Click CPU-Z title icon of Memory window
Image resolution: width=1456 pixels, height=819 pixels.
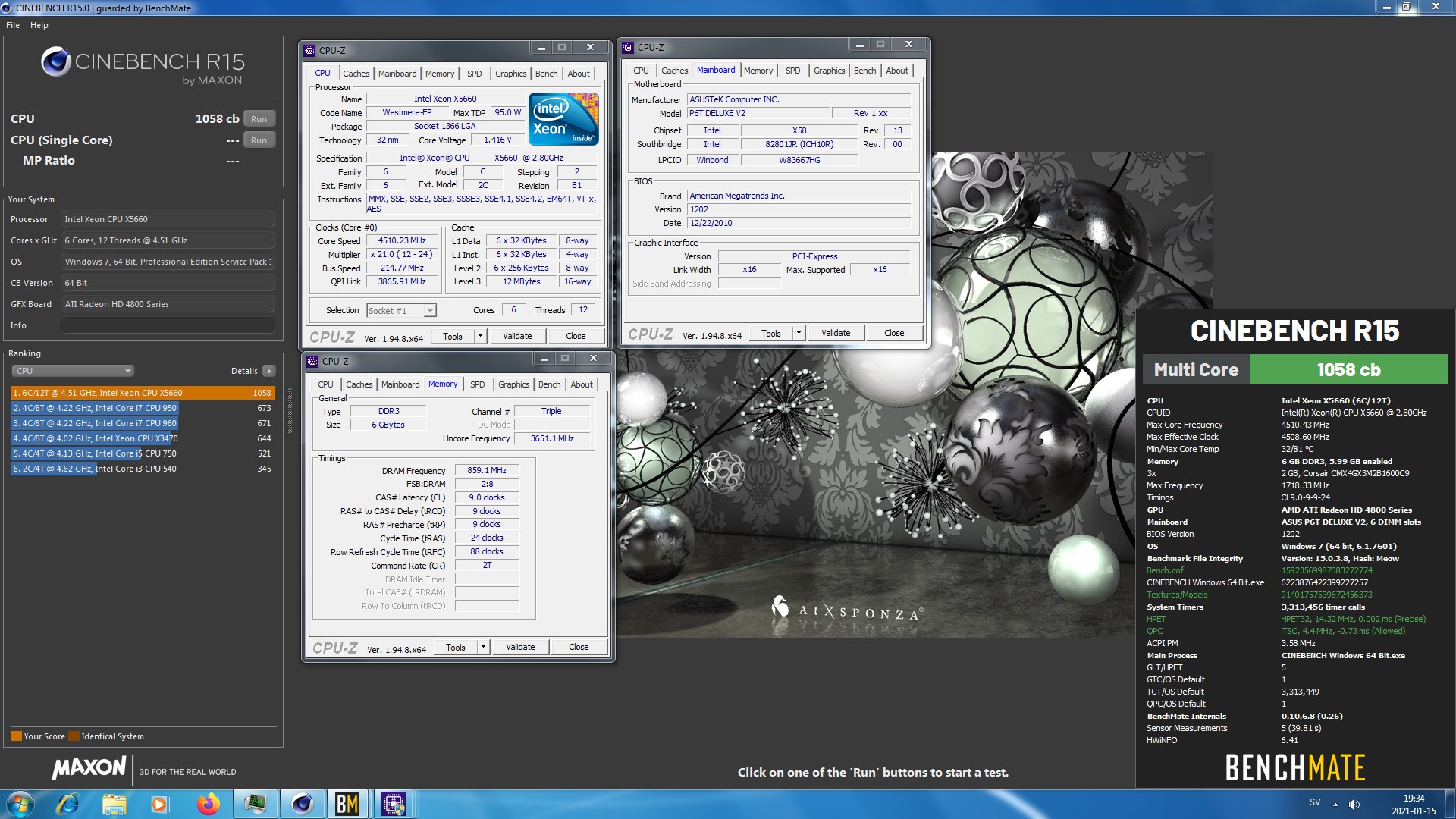point(312,362)
